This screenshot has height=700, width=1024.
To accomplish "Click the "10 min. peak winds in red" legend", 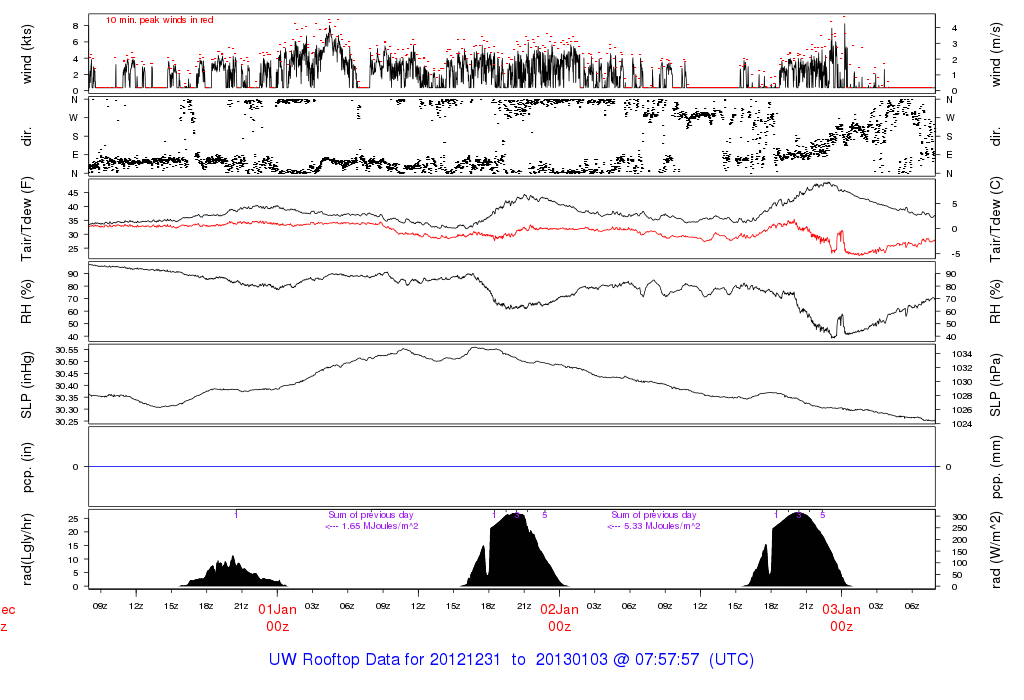I will (x=160, y=20).
